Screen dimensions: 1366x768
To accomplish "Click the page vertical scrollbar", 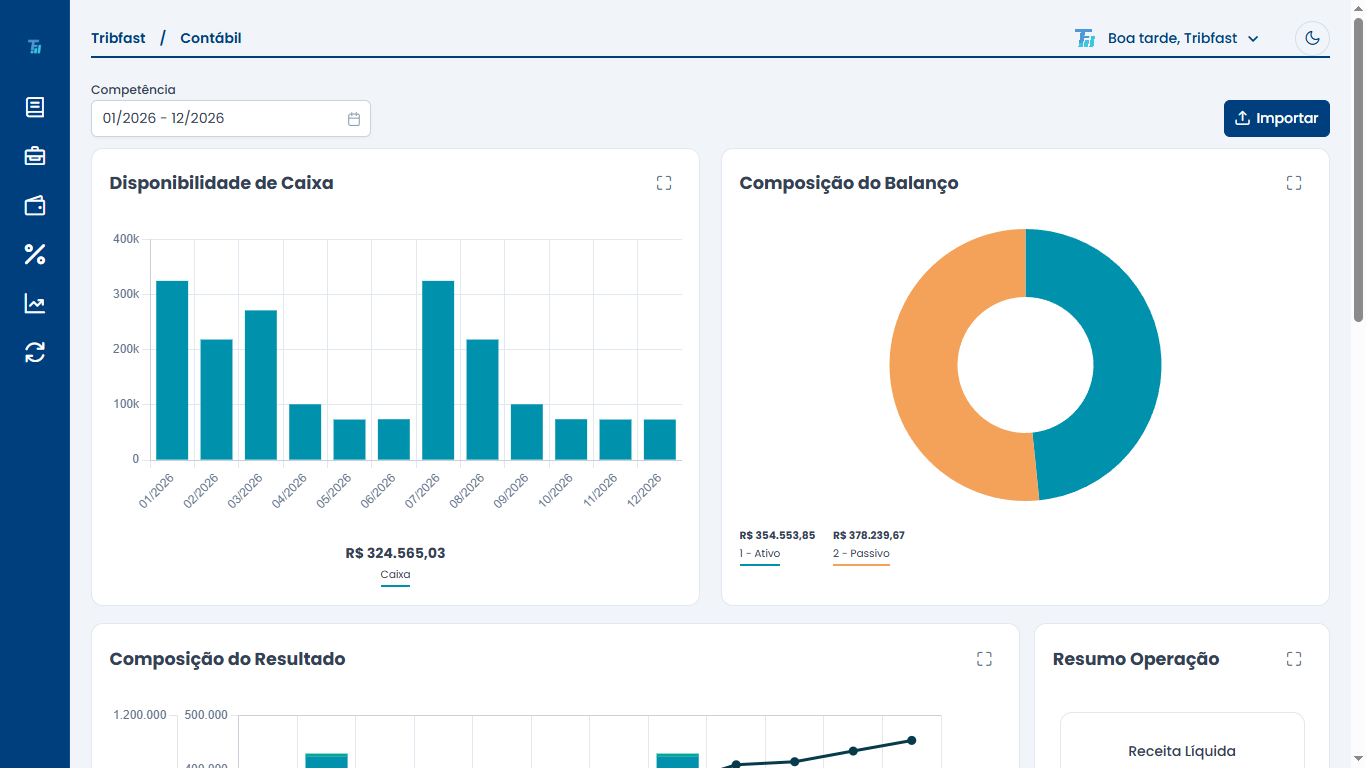I will pos(1358,170).
